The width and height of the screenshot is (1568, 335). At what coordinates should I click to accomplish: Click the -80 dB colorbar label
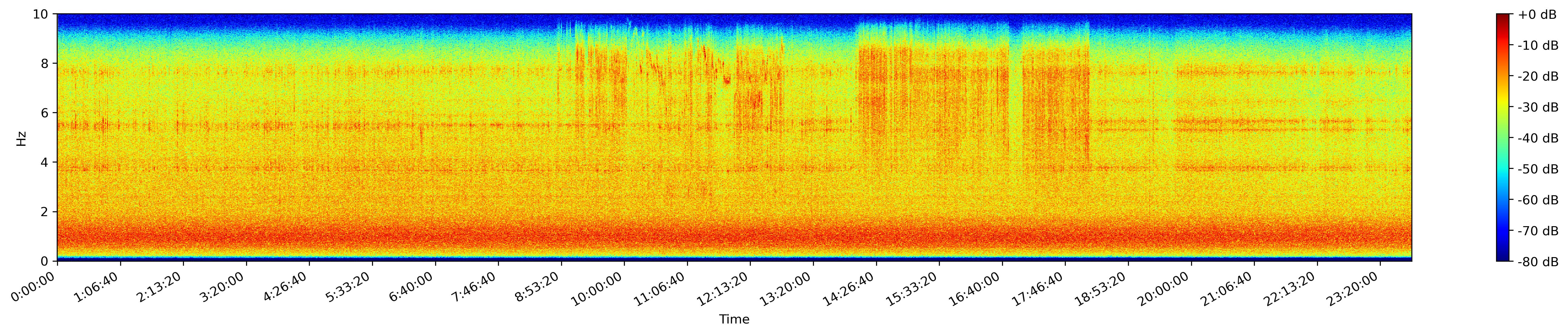[1538, 261]
